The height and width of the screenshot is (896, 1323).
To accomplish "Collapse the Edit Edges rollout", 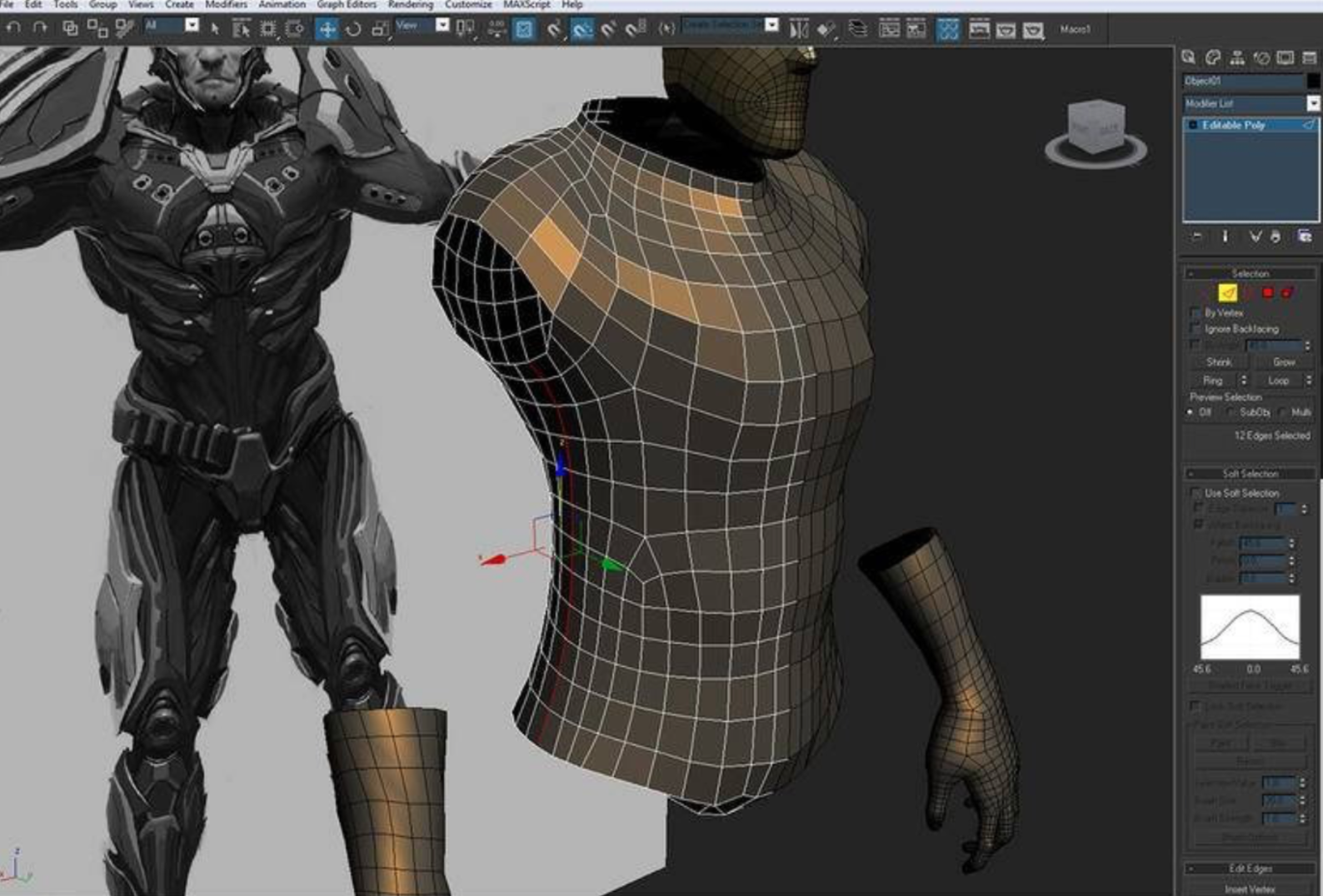I will (x=1250, y=868).
